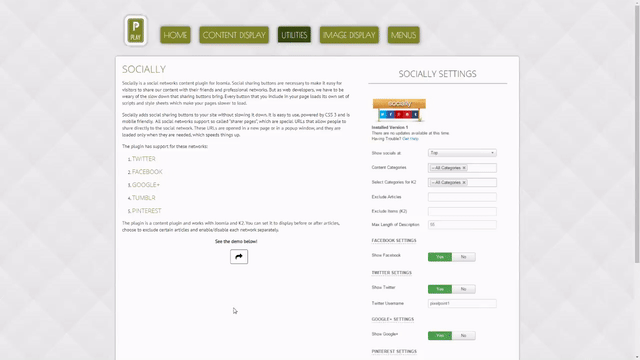Screen dimensions: 640x360
Task: Set Show Google+ to Yes
Action: tap(440, 336)
